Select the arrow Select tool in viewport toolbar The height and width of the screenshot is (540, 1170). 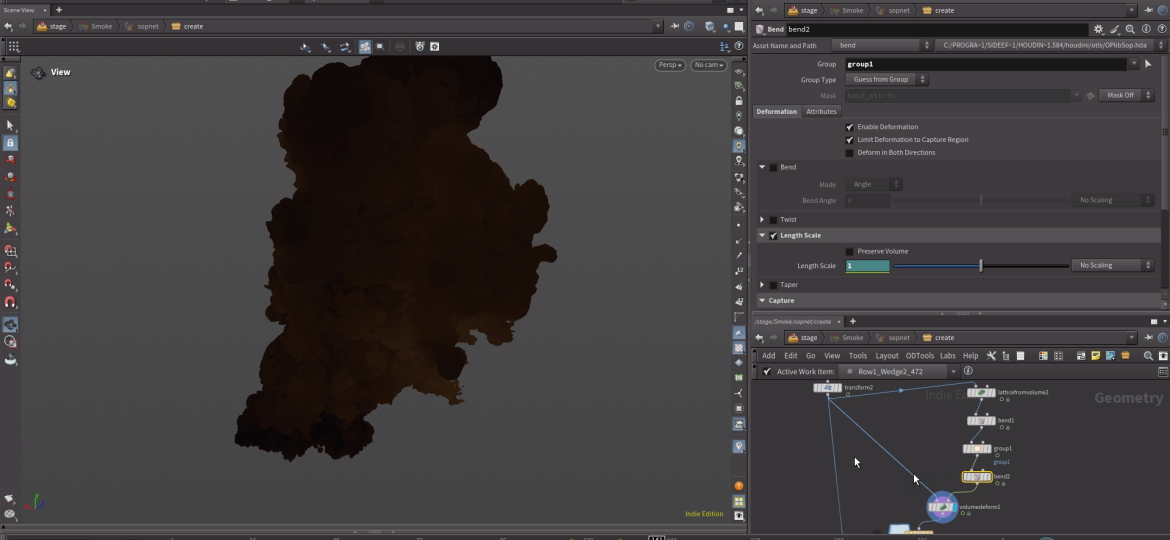click(x=10, y=125)
